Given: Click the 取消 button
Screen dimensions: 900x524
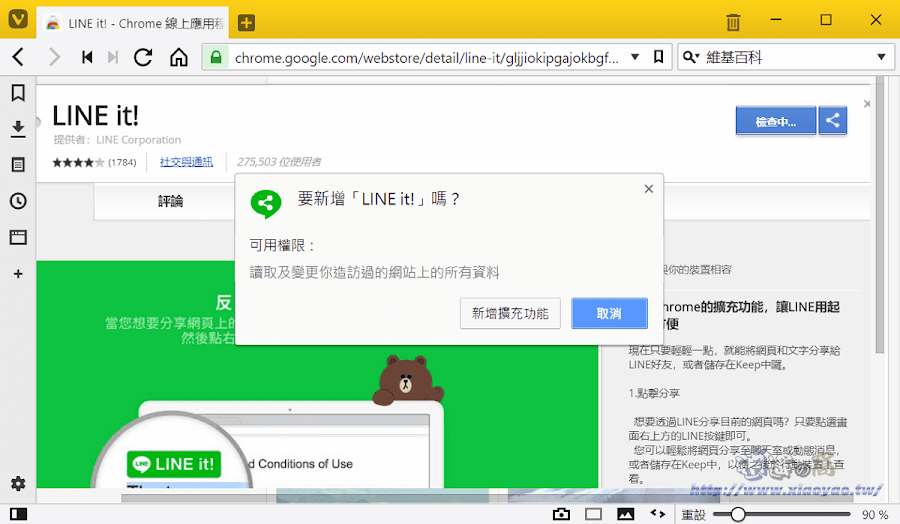Looking at the screenshot, I should pyautogui.click(x=609, y=313).
